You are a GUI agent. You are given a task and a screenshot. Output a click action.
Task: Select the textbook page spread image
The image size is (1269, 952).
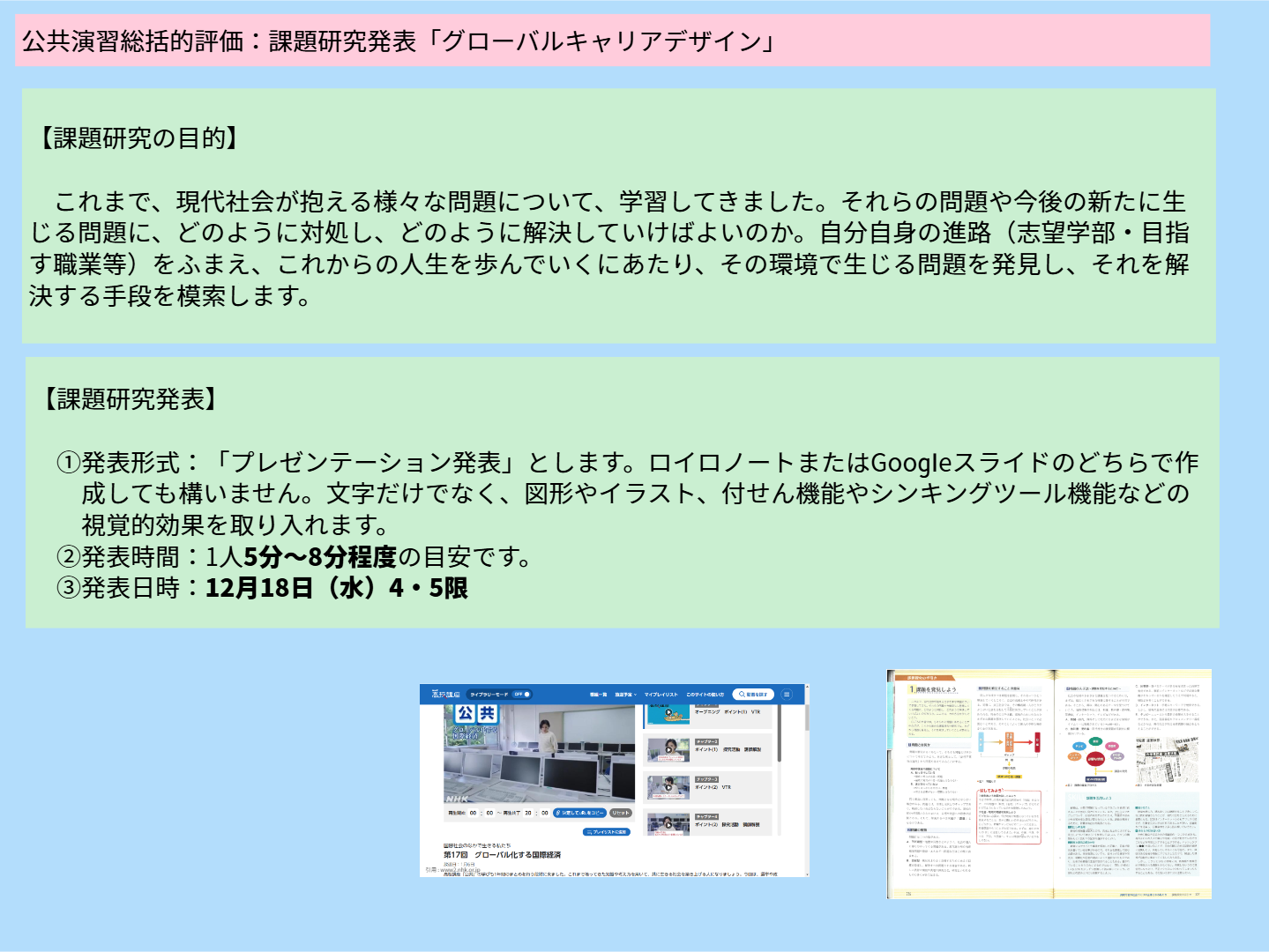tap(1049, 784)
